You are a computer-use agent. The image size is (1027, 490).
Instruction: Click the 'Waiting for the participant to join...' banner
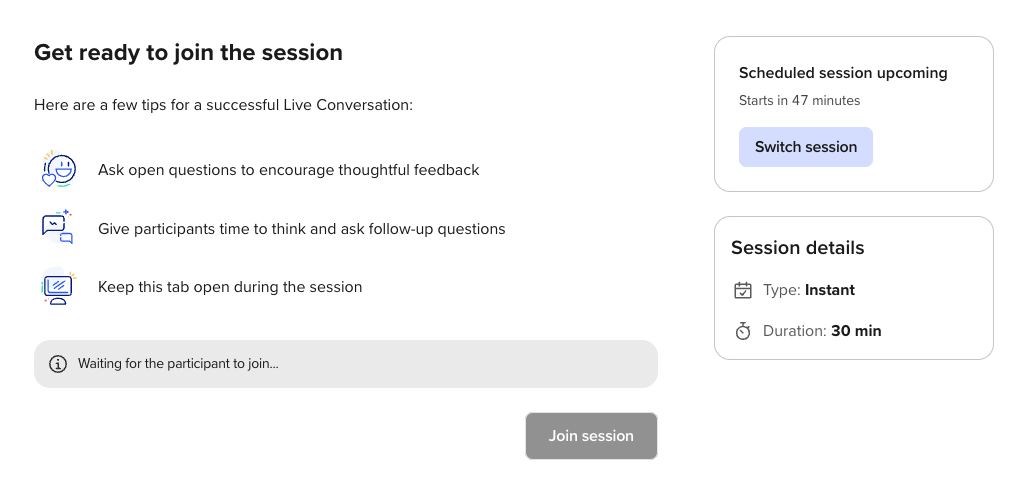click(346, 364)
